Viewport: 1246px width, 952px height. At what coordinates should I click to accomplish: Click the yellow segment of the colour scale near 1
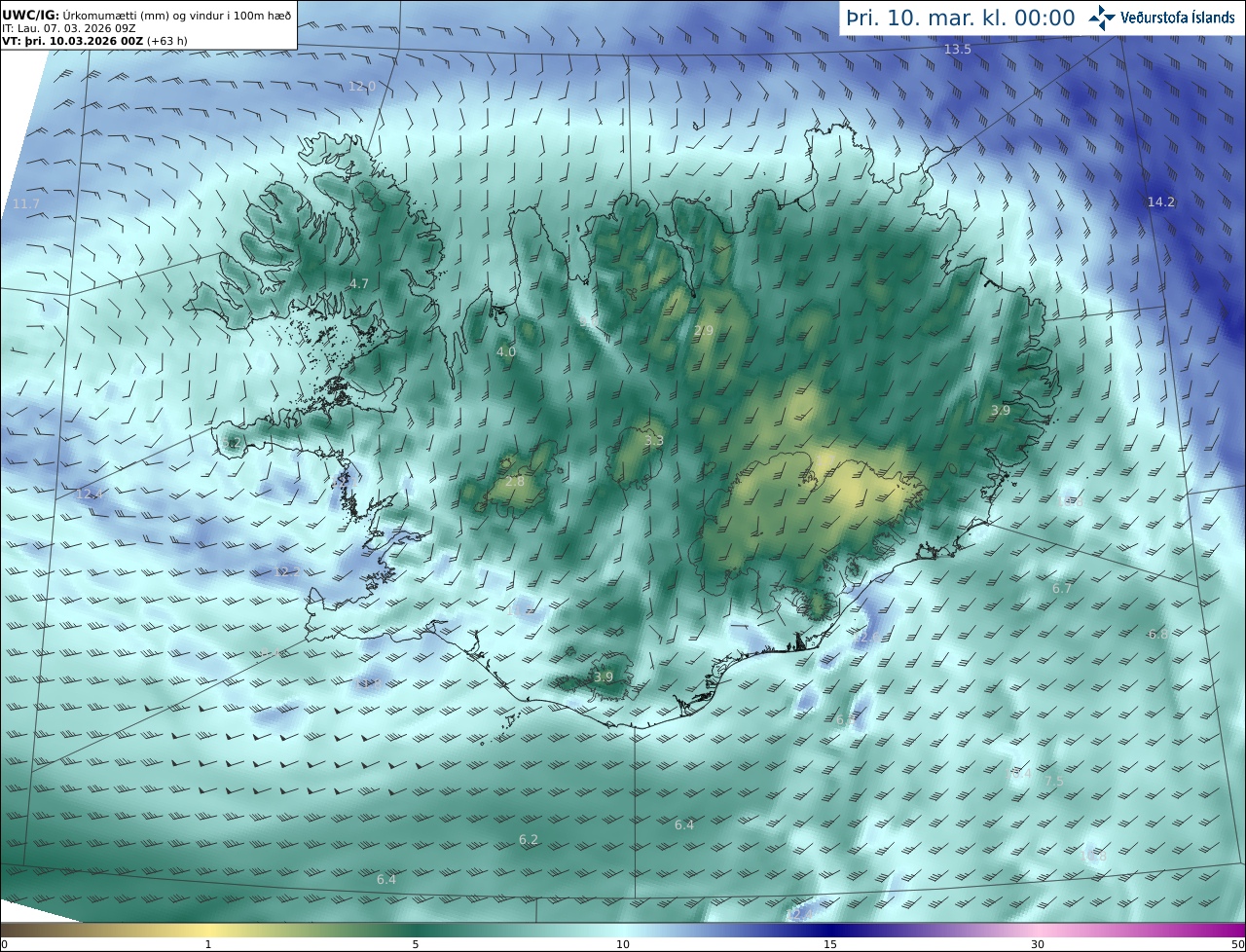(208, 929)
